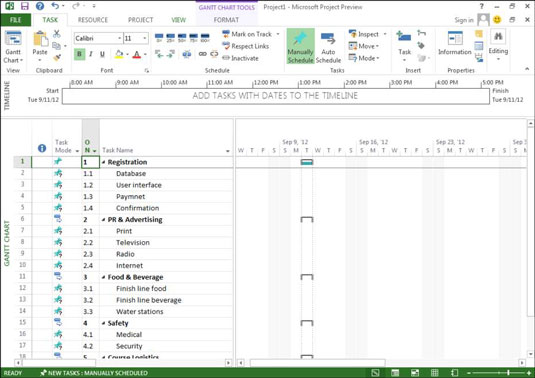The width and height of the screenshot is (535, 378).
Task: Collapse the Registration summary task
Action: [103, 162]
